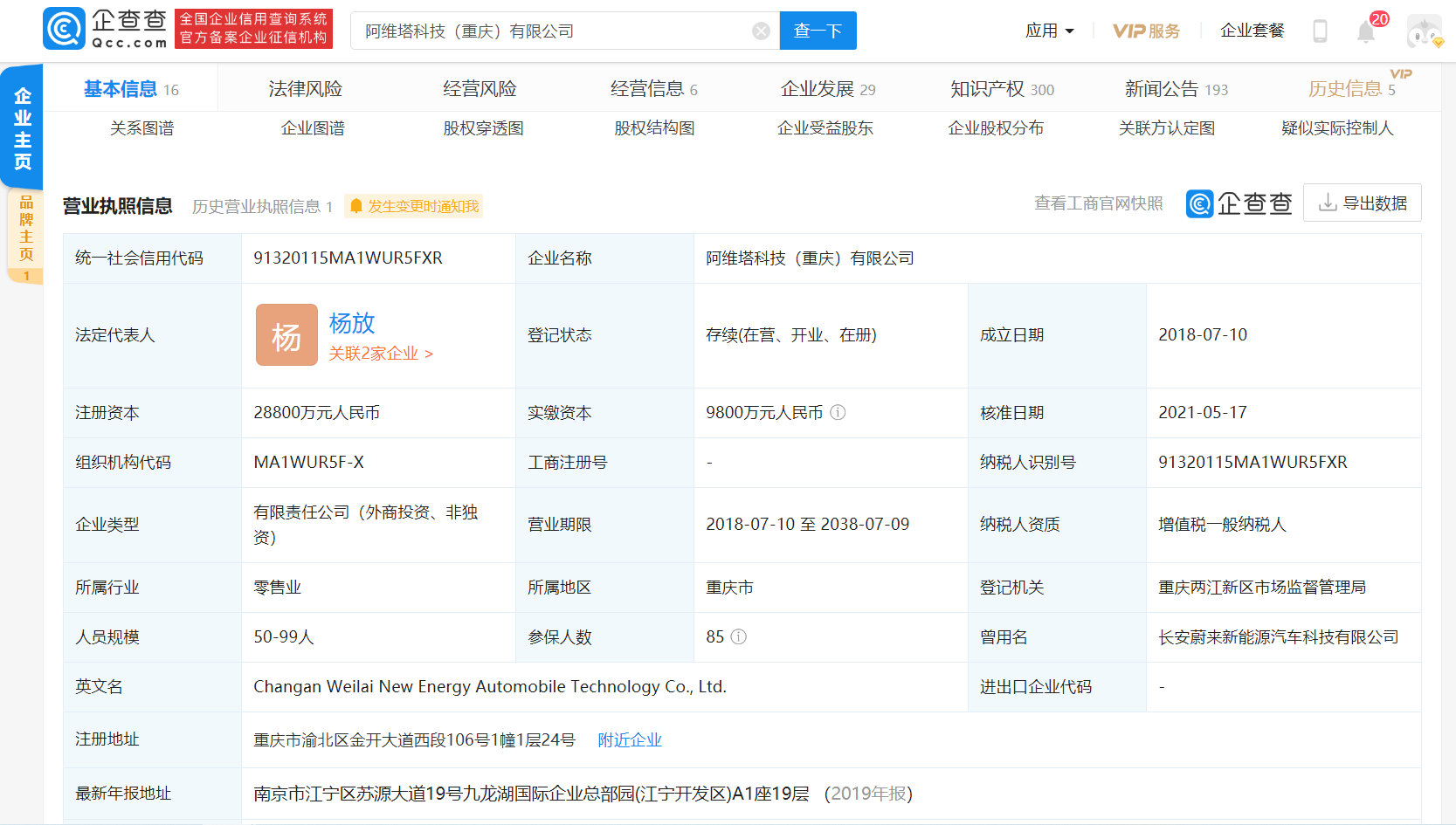Open the 股权穿透图 sub-menu item
1456x825 pixels.
coord(483,128)
